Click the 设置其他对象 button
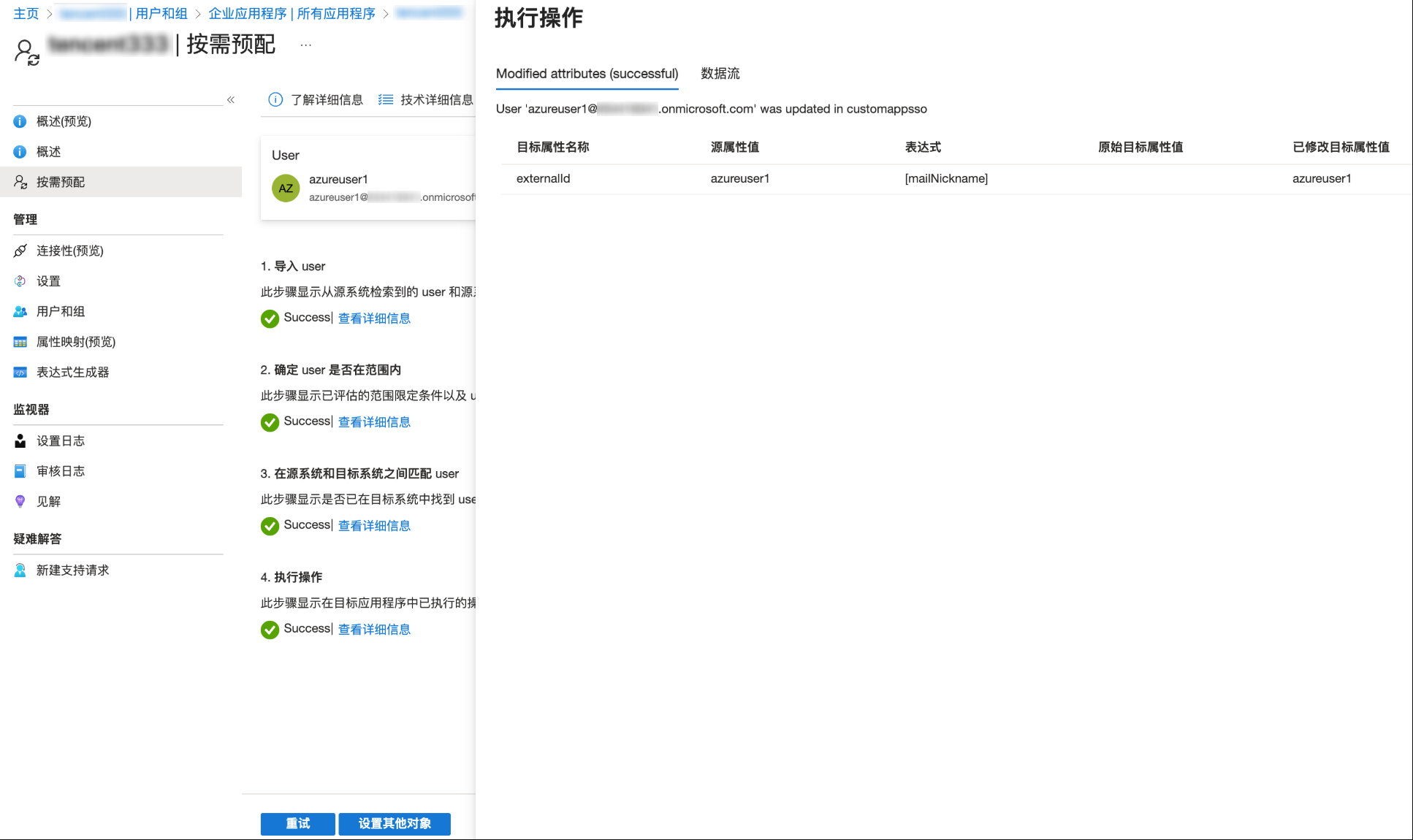Screen dimensions: 1413x840 point(395,823)
